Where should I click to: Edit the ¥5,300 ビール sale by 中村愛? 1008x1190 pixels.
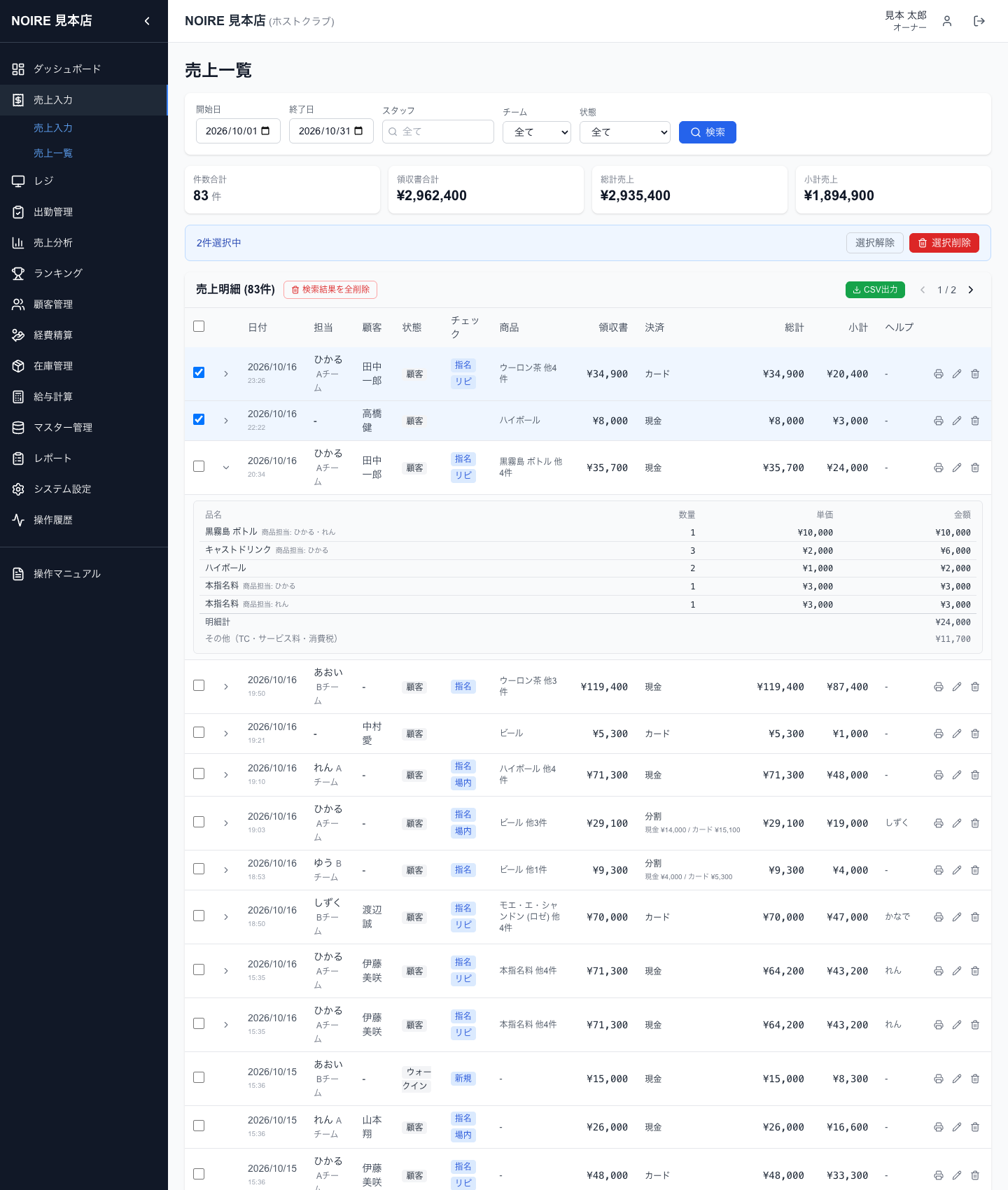(x=957, y=734)
